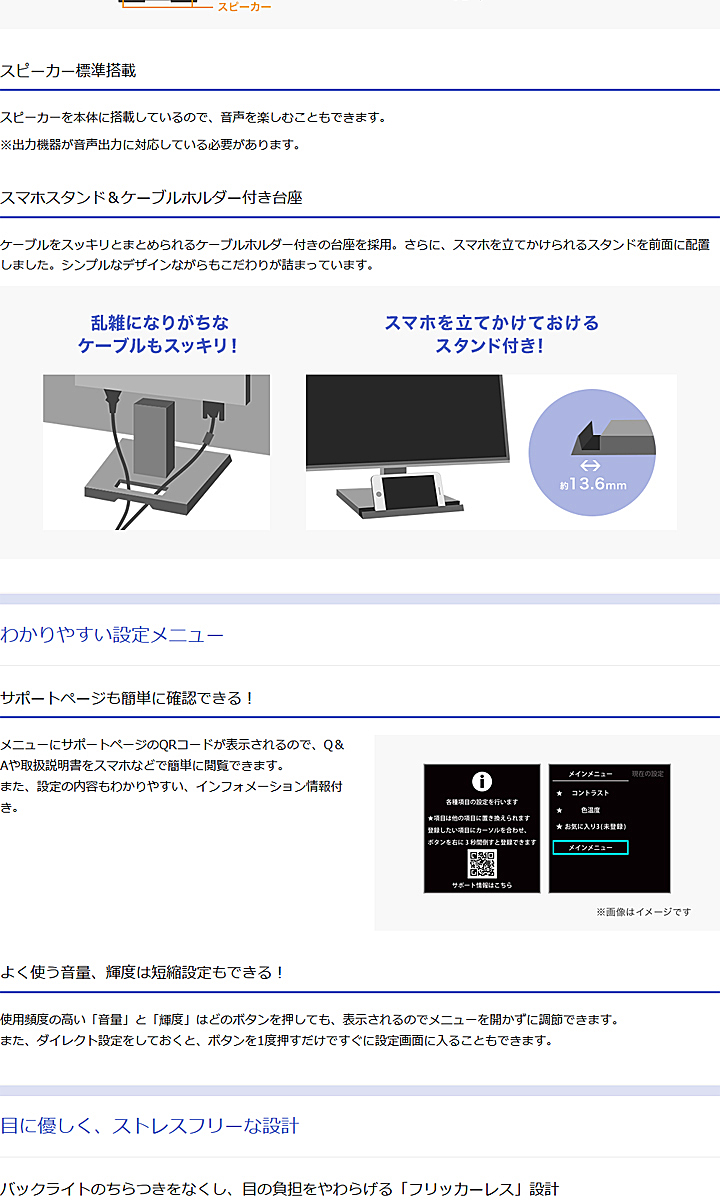The width and height of the screenshot is (720, 1200).
Task: Click the note ※出力機器が音声出力に対応している必要があります。
Action: (x=150, y=145)
